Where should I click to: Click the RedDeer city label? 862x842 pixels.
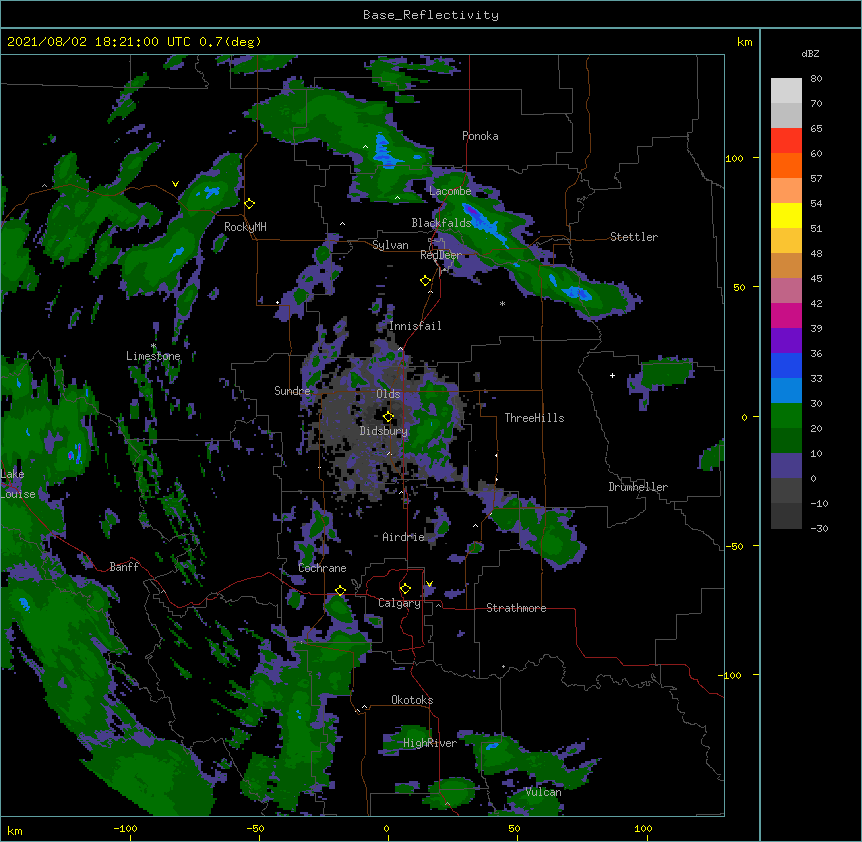(441, 255)
